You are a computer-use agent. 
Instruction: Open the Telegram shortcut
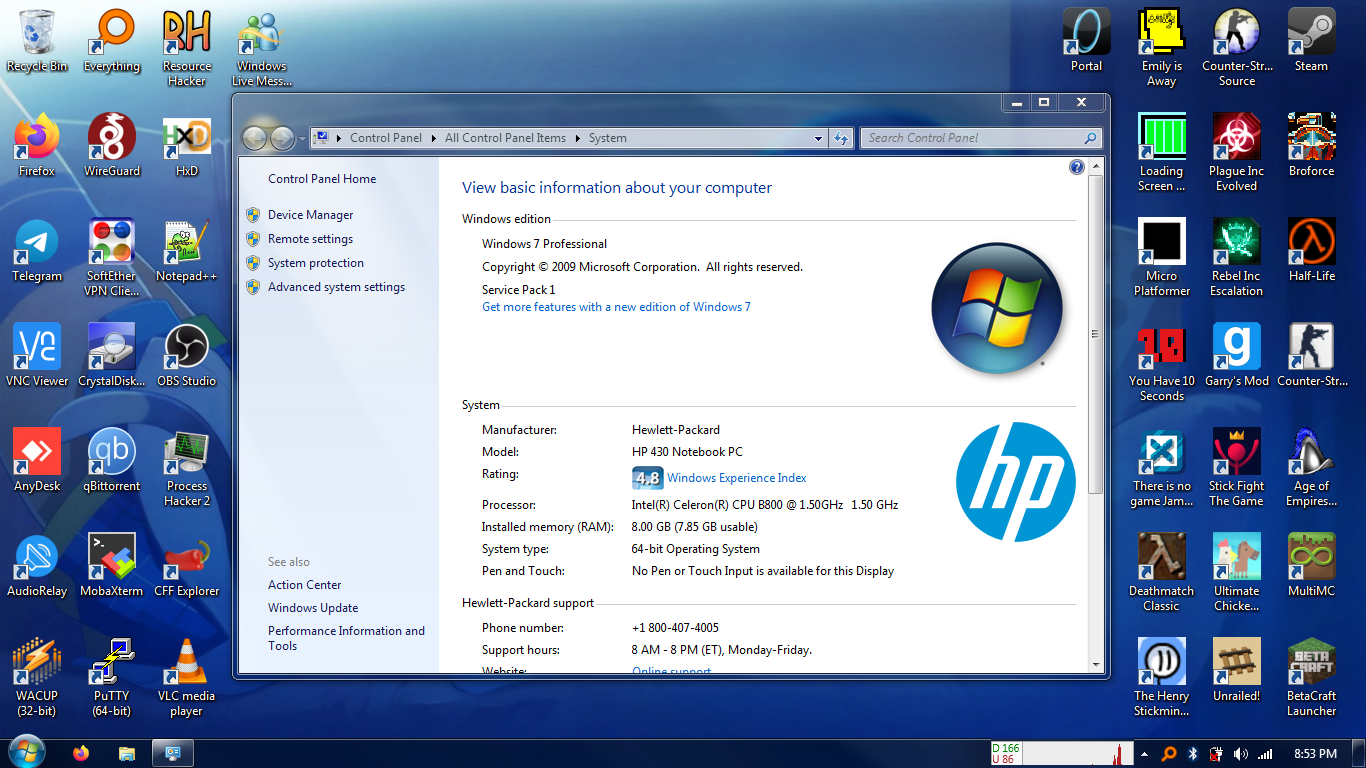(37, 245)
